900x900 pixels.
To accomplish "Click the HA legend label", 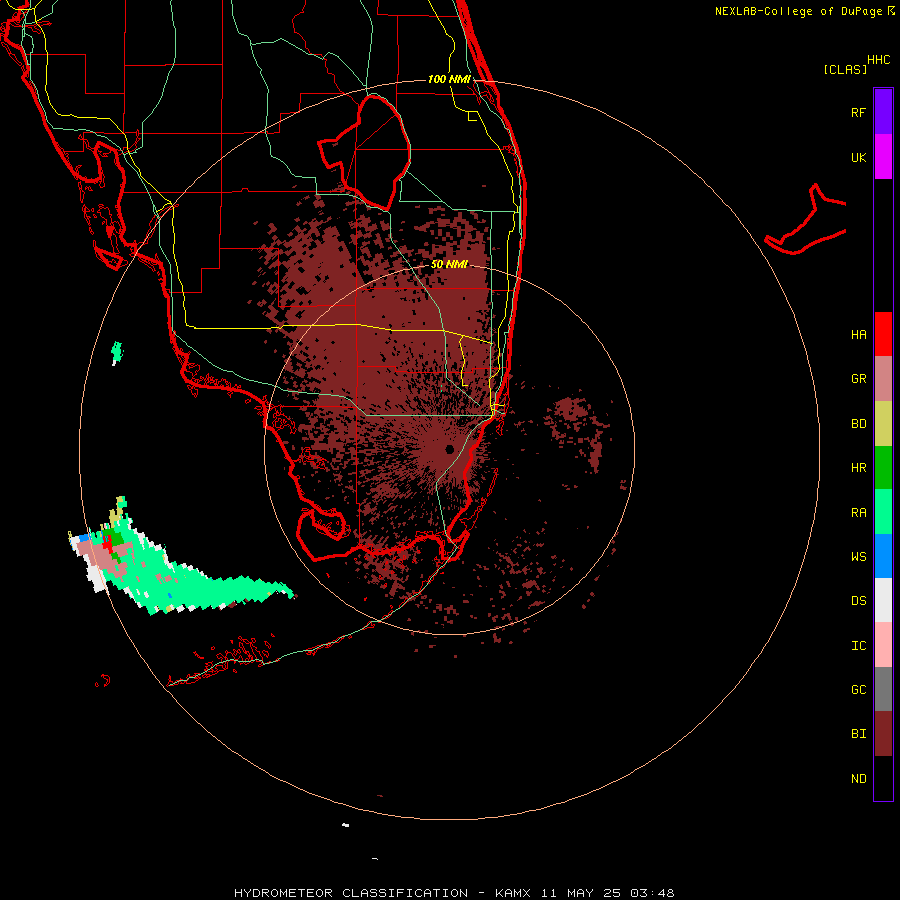I will click(x=858, y=335).
